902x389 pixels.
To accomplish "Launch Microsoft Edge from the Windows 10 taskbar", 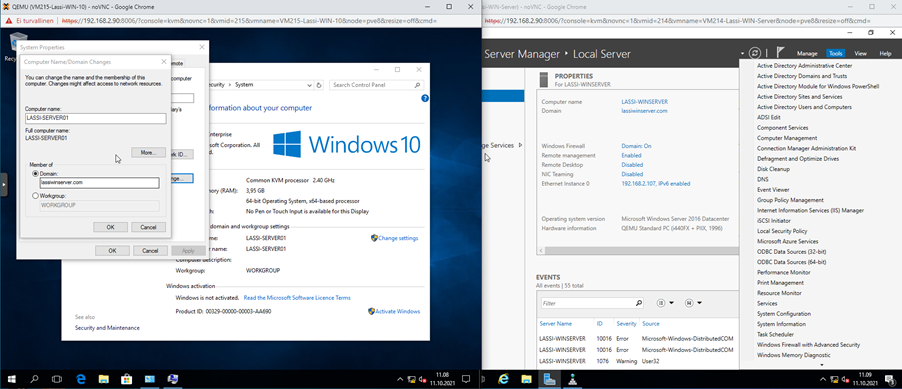I will point(81,379).
